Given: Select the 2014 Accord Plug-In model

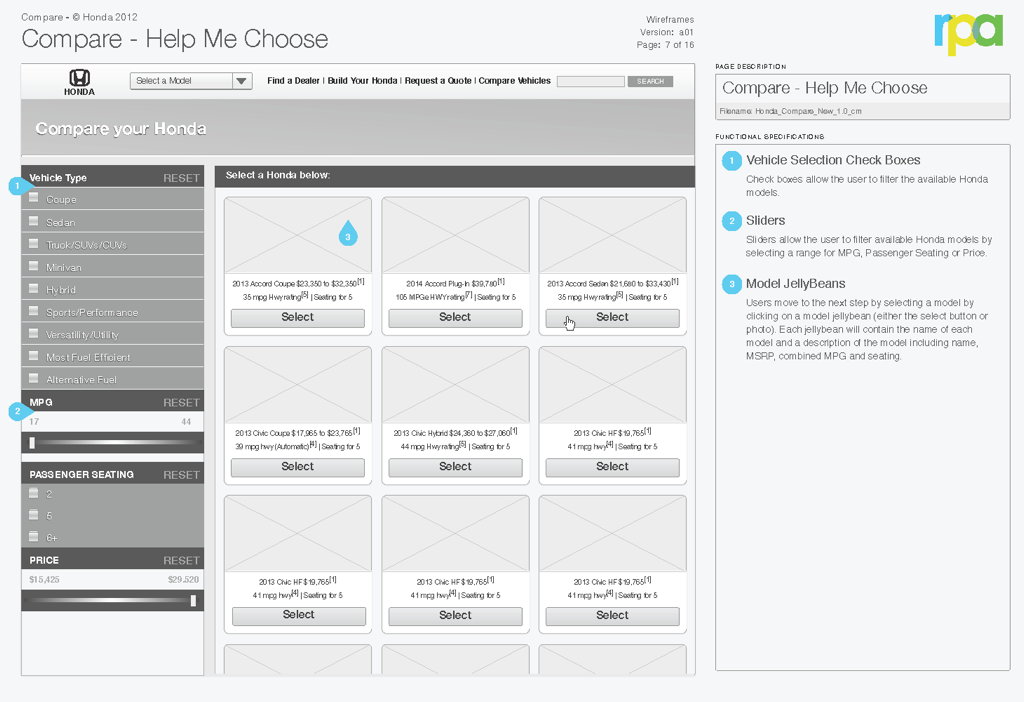Looking at the screenshot, I should (455, 317).
